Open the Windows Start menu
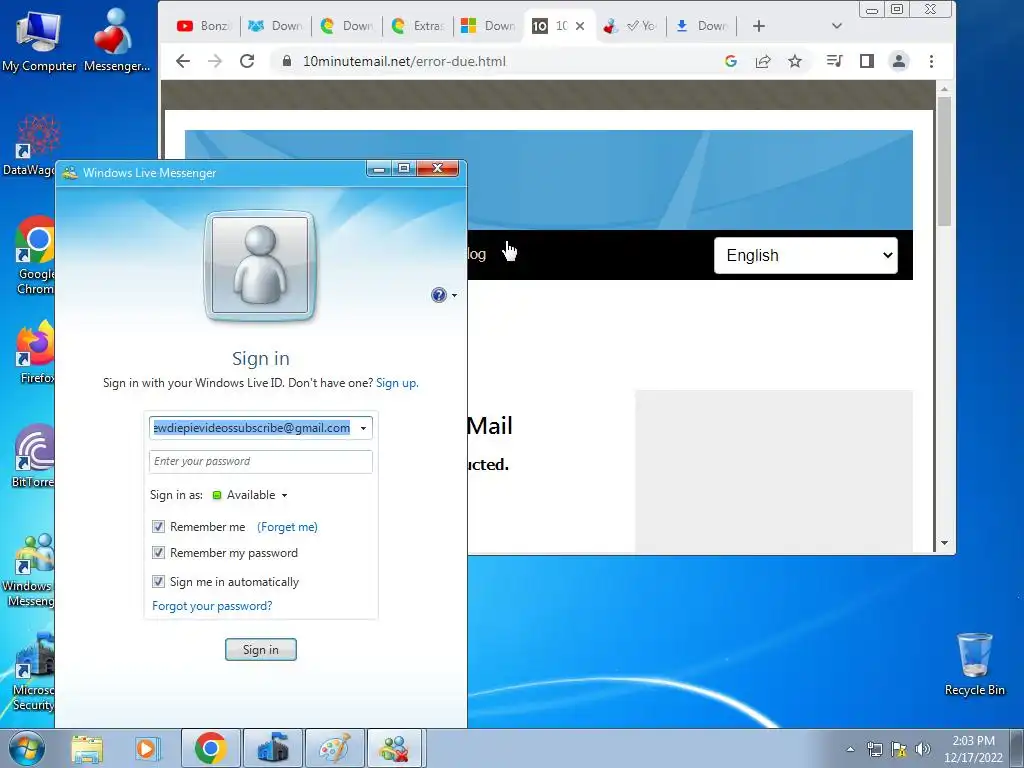This screenshot has width=1024, height=768. pos(26,748)
